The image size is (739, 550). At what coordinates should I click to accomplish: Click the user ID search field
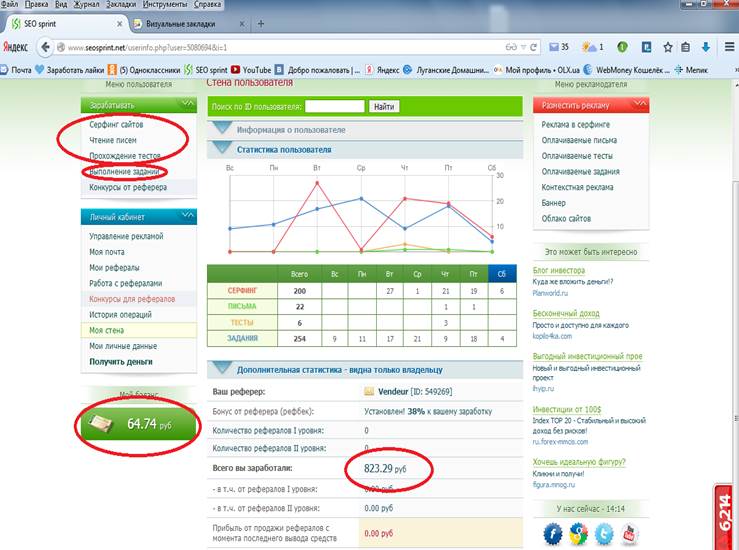click(335, 107)
